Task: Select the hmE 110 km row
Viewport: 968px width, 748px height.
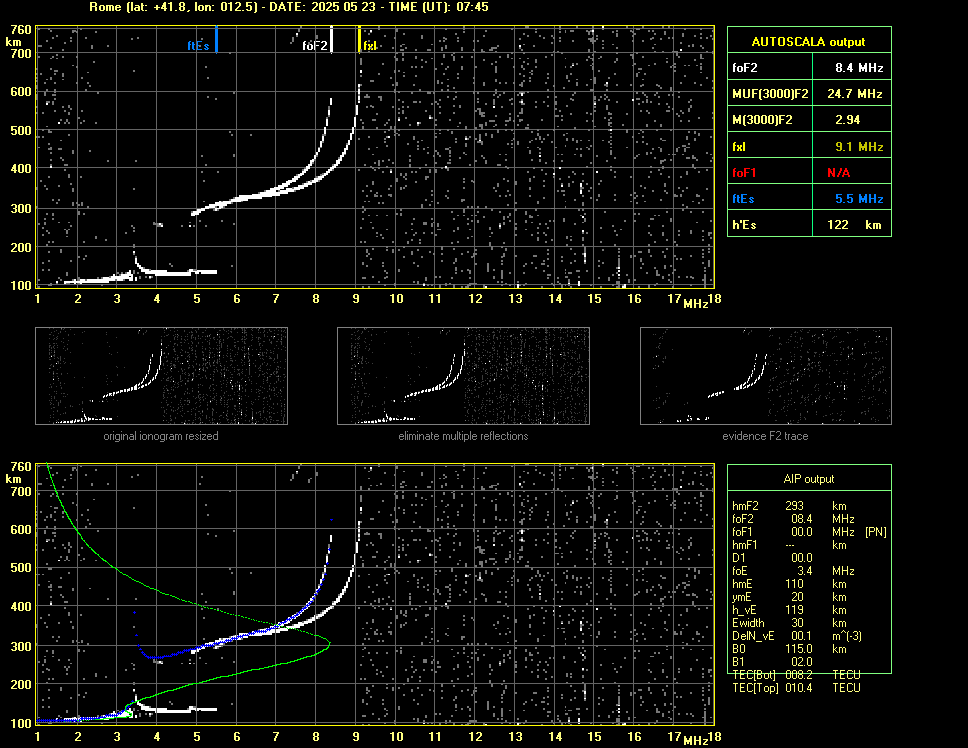Action: (789, 584)
